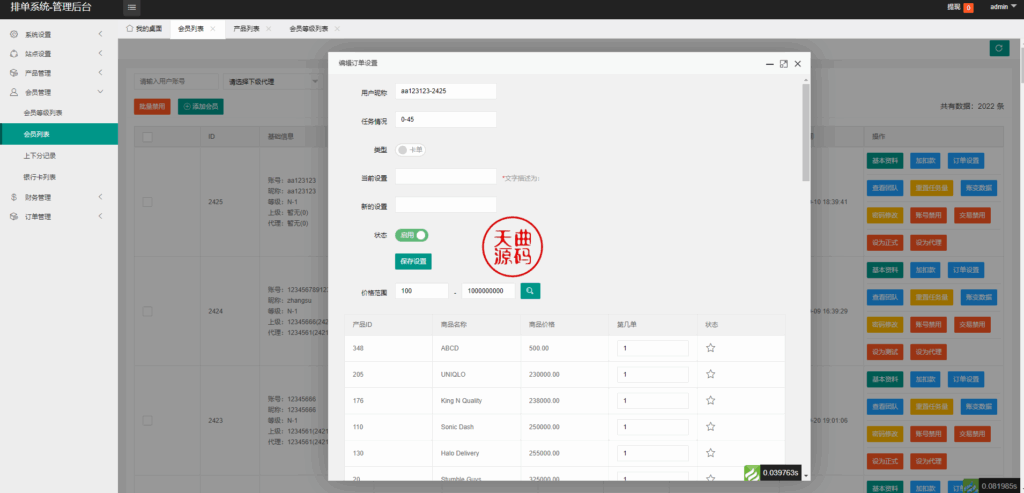Toggle the 卡单 type switch

tap(410, 150)
